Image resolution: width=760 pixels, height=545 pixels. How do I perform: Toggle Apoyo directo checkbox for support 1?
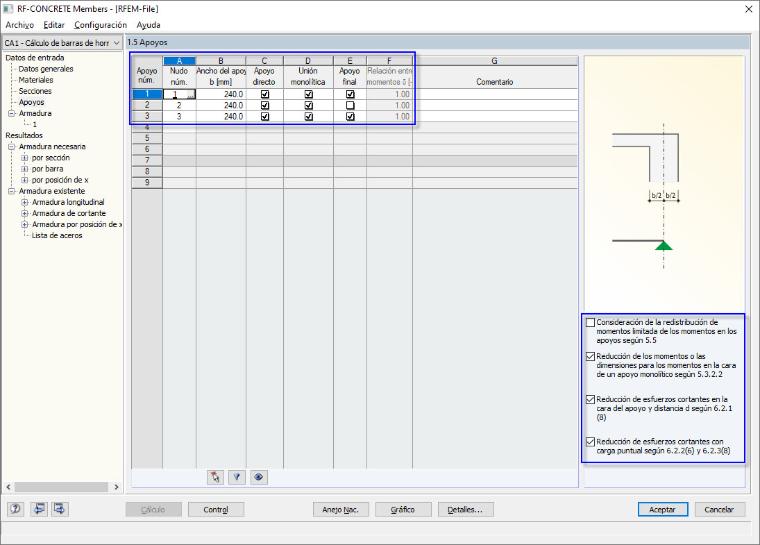pos(265,94)
